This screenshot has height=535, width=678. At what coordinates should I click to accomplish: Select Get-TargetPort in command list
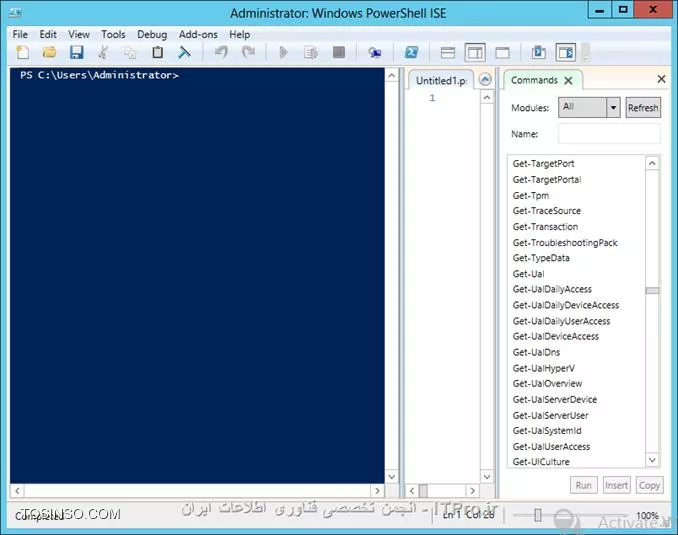pyautogui.click(x=544, y=163)
